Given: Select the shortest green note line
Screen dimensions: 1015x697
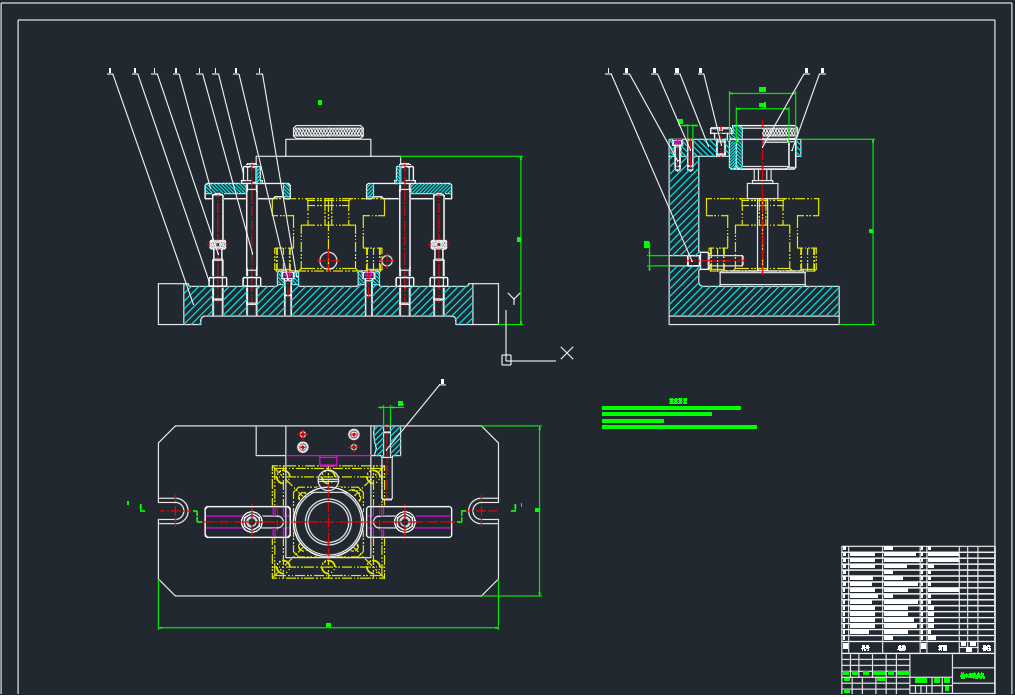Looking at the screenshot, I should pyautogui.click(x=633, y=421).
